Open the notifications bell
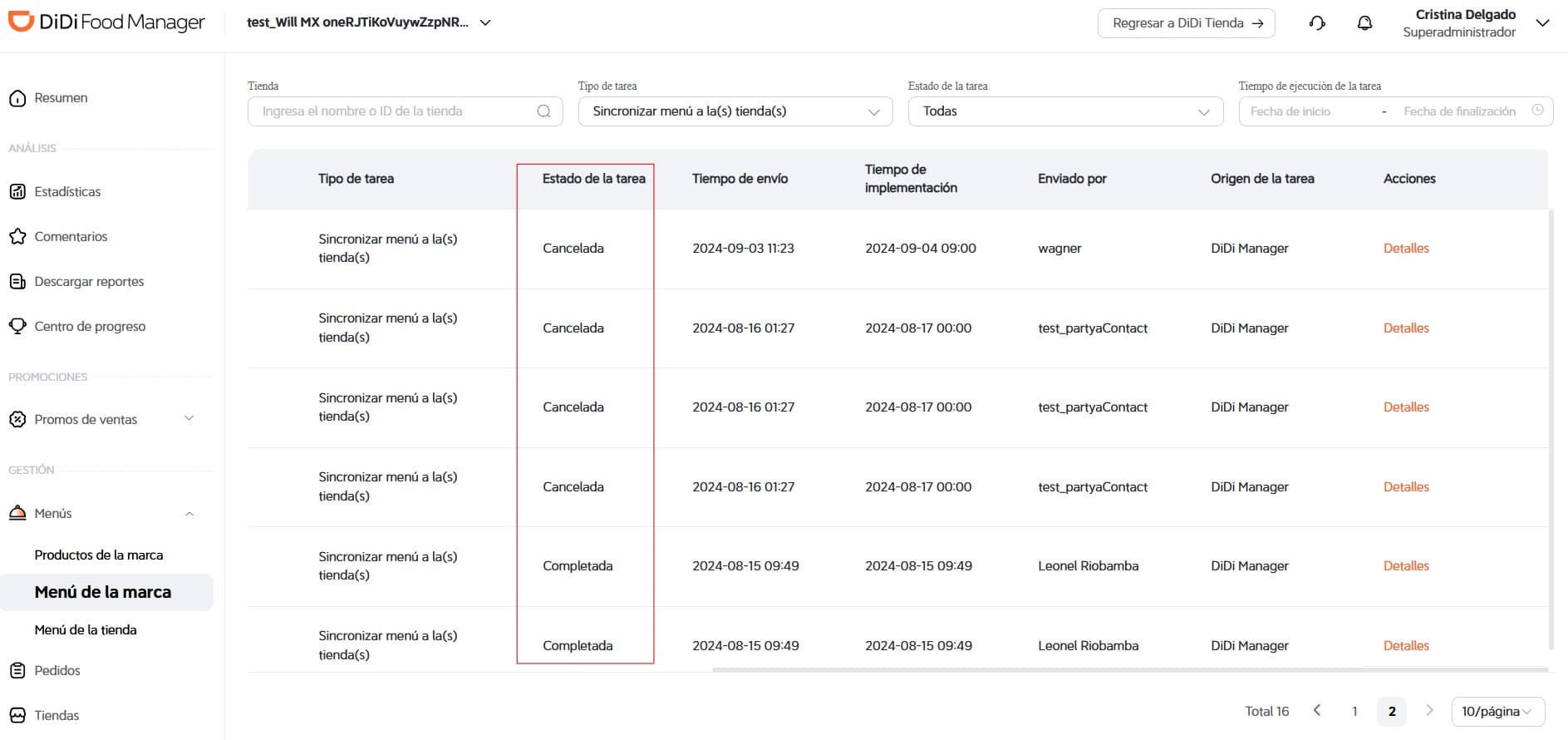The image size is (1568, 740). pyautogui.click(x=1364, y=23)
